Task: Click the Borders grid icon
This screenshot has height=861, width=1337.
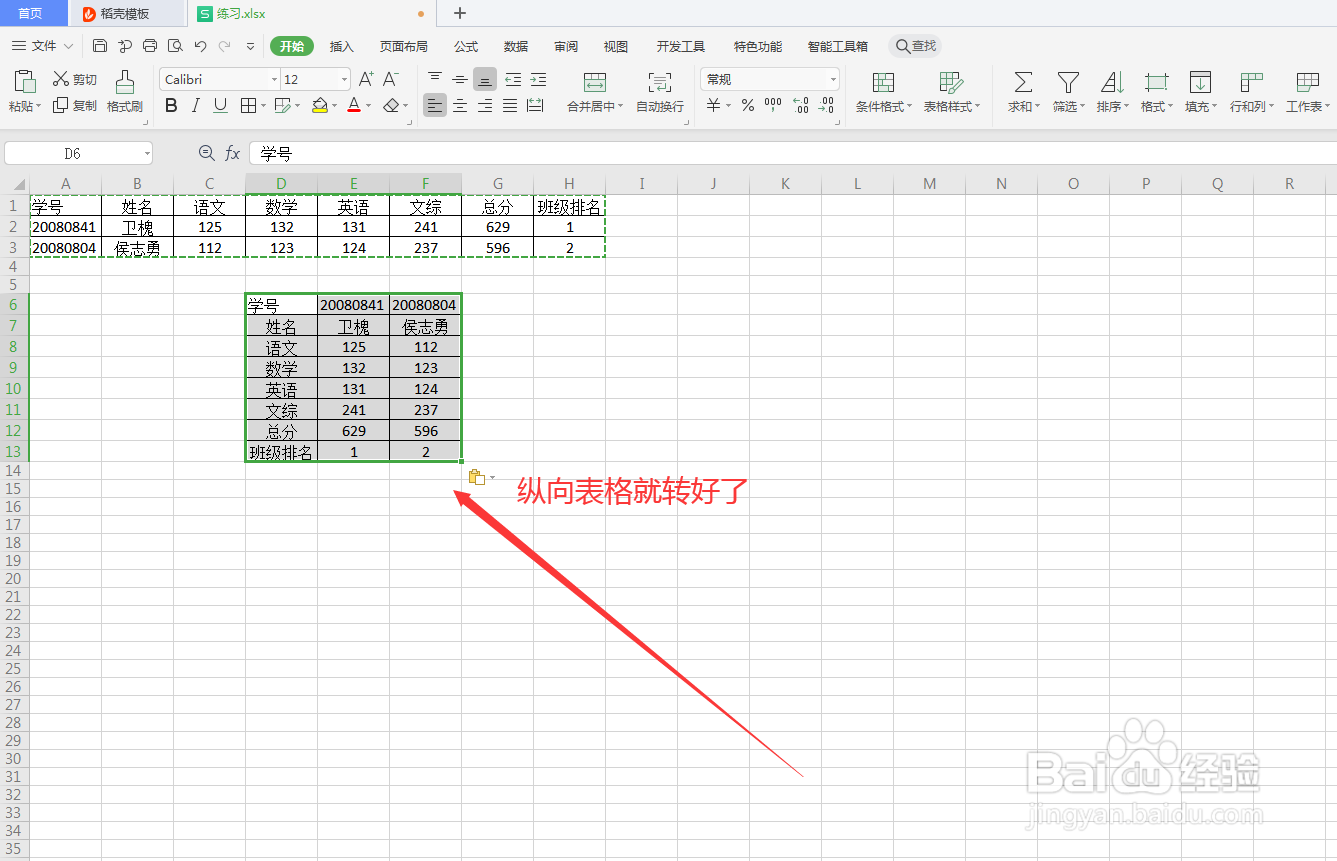Action: (247, 105)
